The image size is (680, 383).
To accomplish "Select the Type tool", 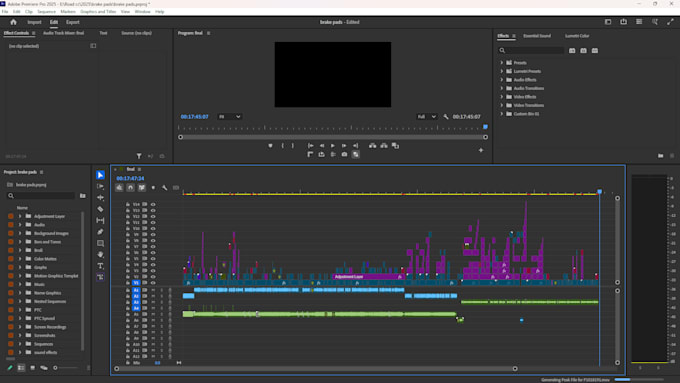I will tap(100, 265).
